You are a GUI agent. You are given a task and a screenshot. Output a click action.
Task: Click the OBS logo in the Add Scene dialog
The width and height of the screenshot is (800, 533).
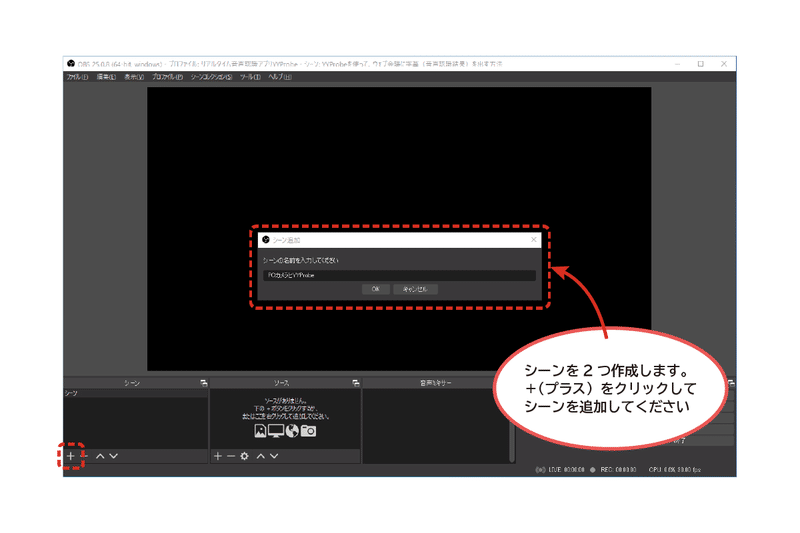click(266, 240)
